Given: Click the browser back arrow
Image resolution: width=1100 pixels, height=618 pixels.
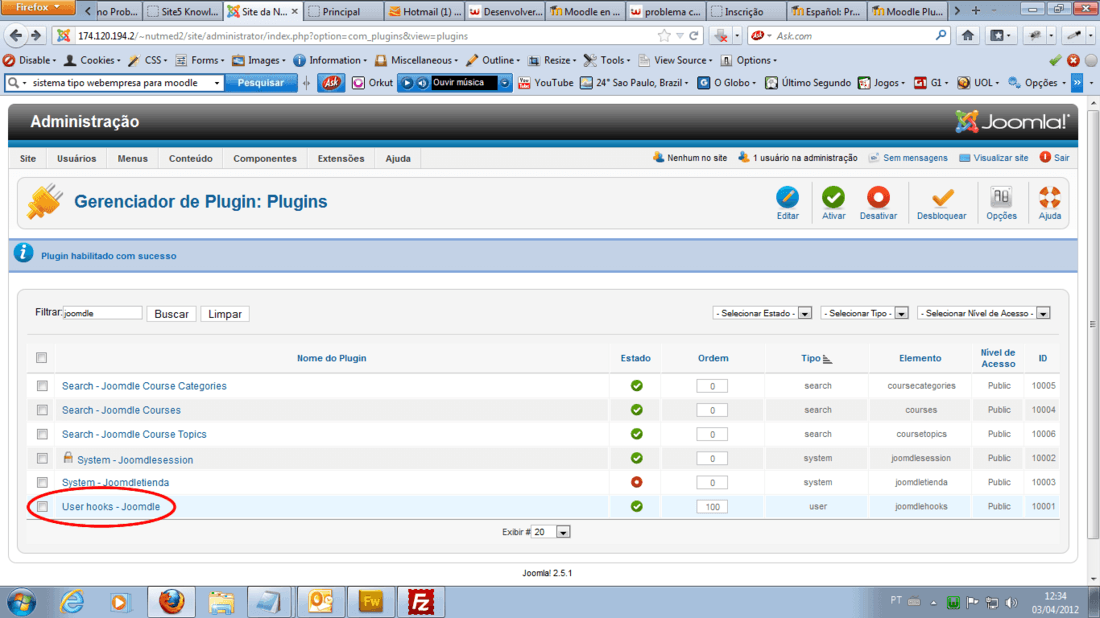Looking at the screenshot, I should pyautogui.click(x=15, y=35).
